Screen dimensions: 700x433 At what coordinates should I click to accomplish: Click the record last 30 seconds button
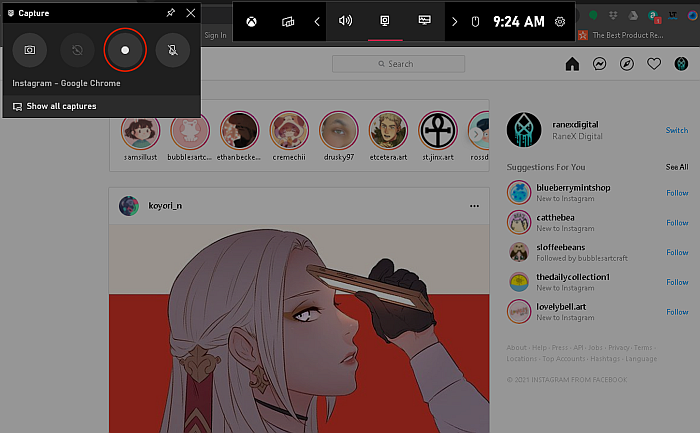[x=77, y=50]
